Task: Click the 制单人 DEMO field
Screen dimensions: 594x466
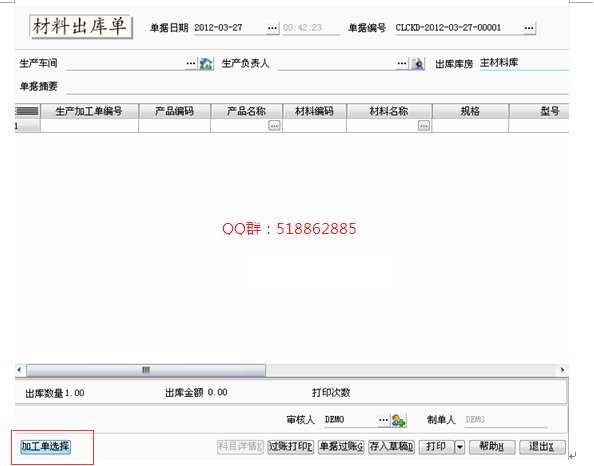Action: [506, 420]
